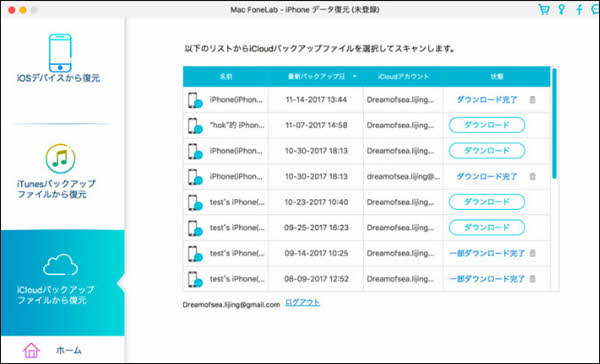Viewport: 600px width, 364px height.
Task: Select date cell 10-23-2017 10:40
Action: click(x=316, y=202)
